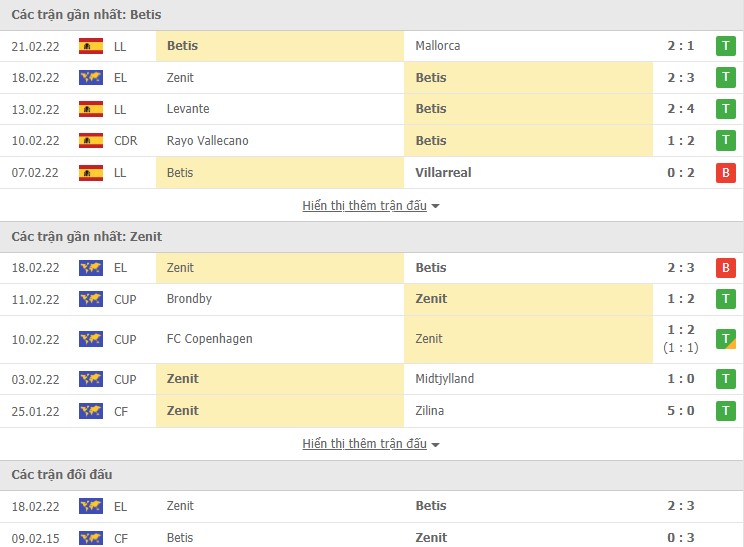Click green T result badge for Betis-Mallorca
This screenshot has width=744, height=547.
click(725, 46)
